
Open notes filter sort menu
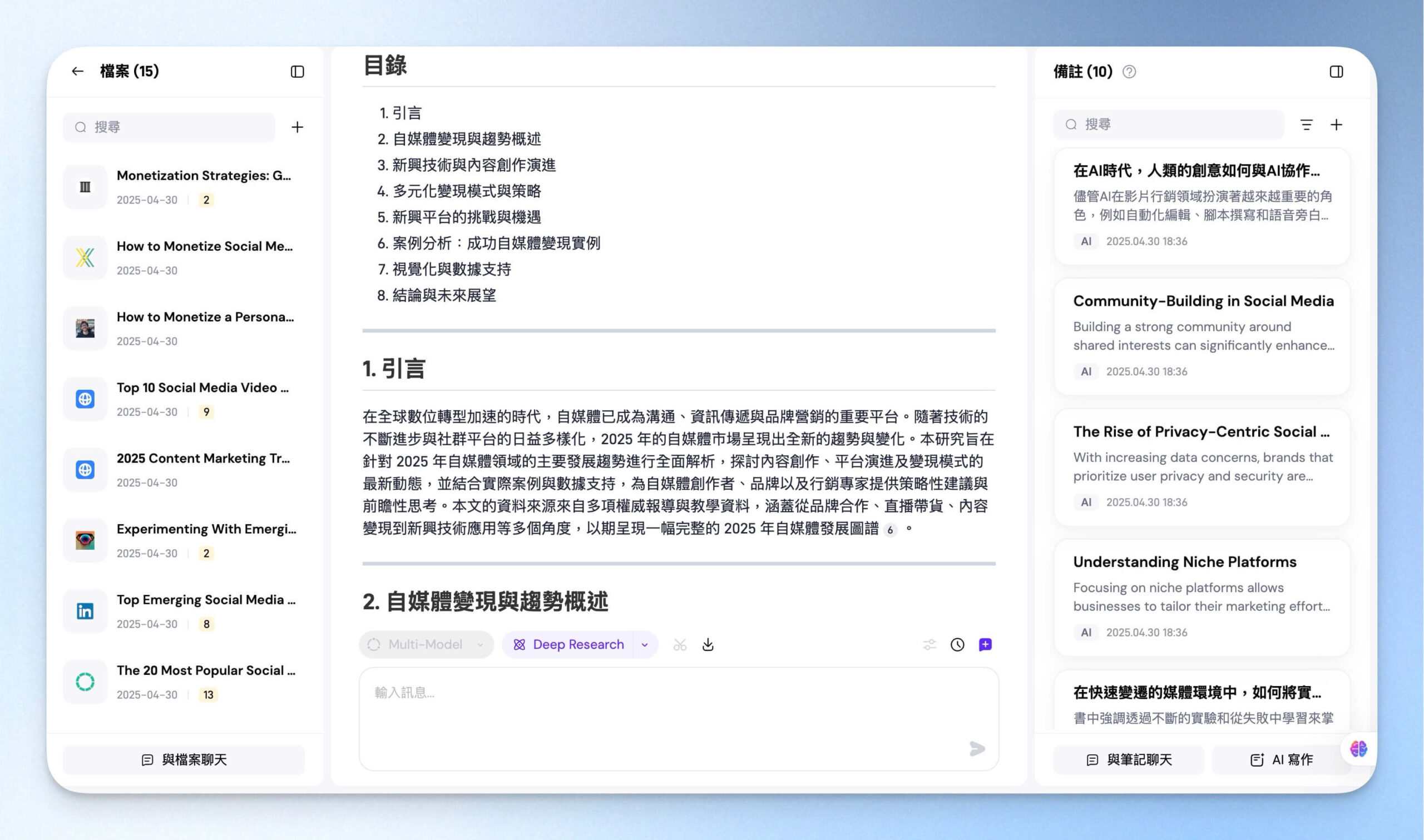(x=1306, y=125)
